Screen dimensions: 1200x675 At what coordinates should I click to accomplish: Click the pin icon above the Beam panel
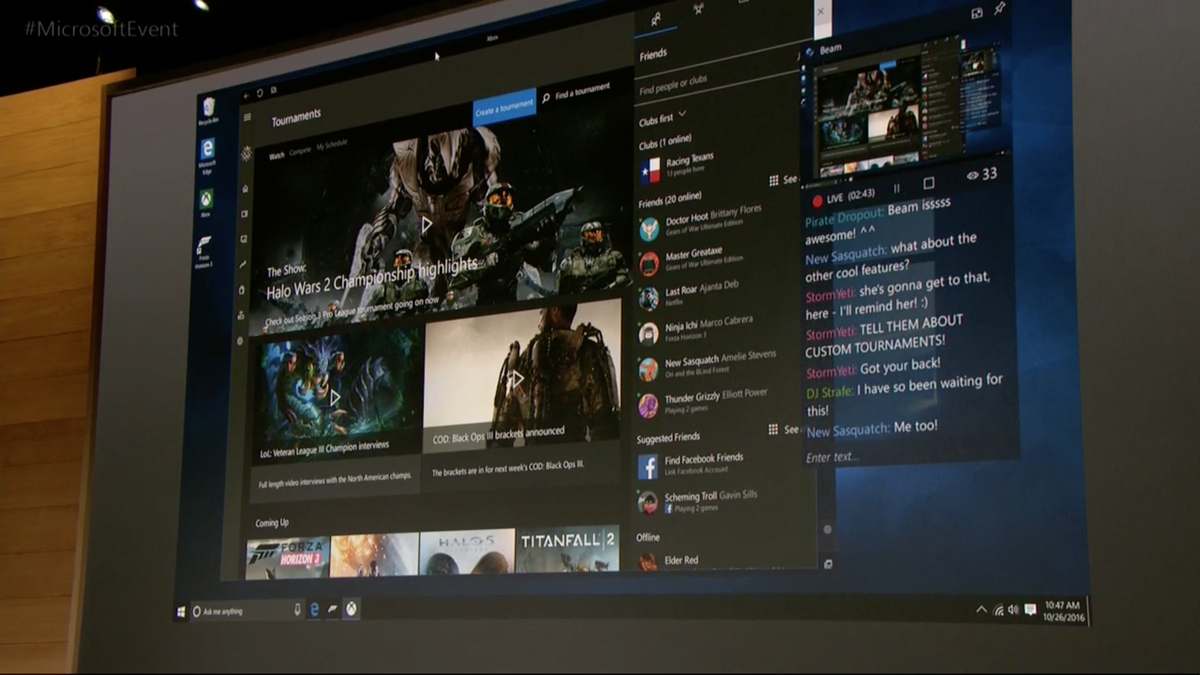point(999,9)
